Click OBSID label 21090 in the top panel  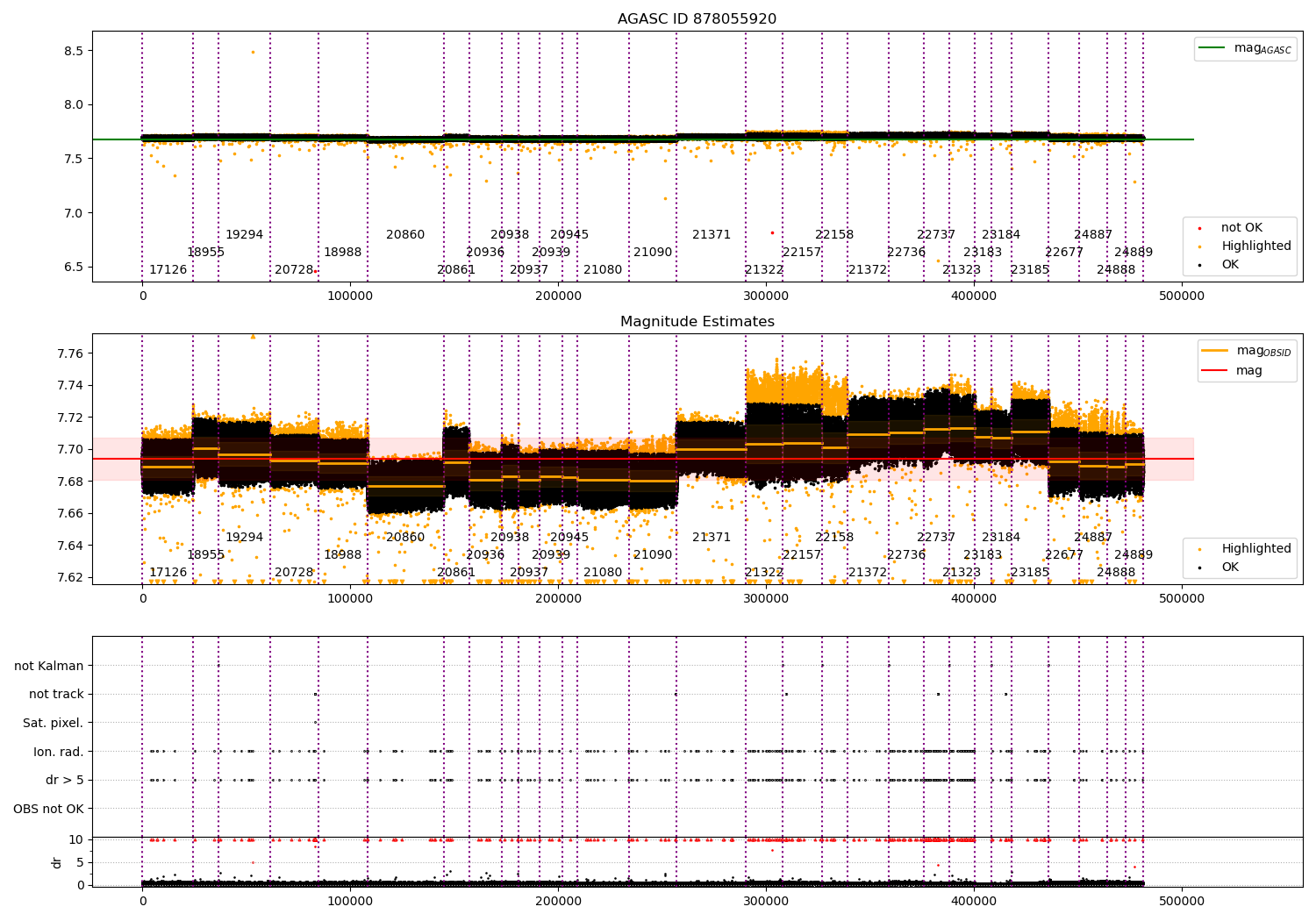pyautogui.click(x=653, y=253)
